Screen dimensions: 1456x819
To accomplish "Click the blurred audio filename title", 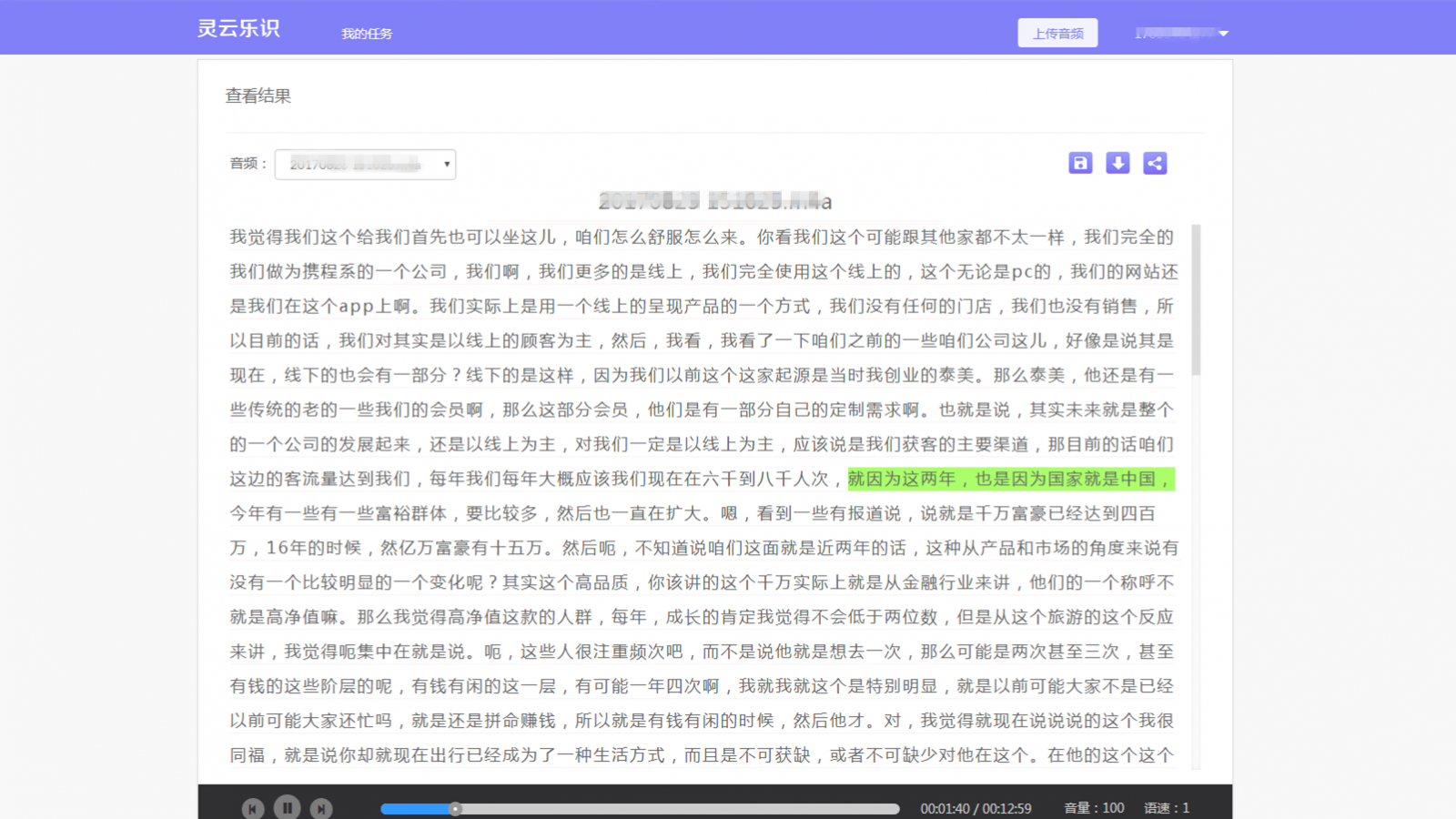I will [x=715, y=201].
